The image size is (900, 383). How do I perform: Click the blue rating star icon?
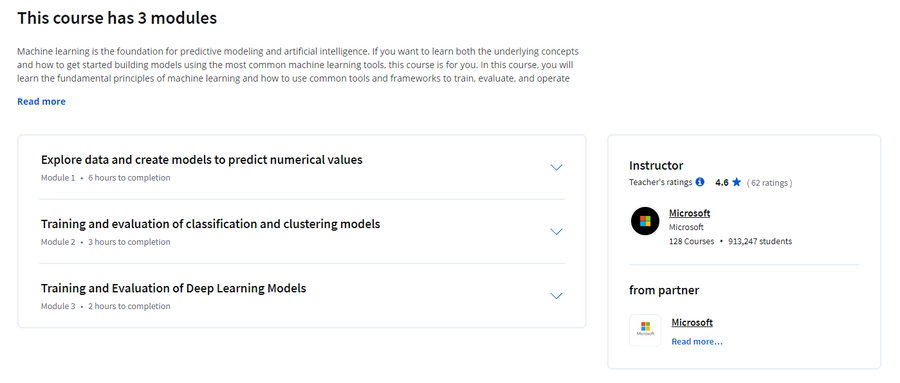pos(736,182)
